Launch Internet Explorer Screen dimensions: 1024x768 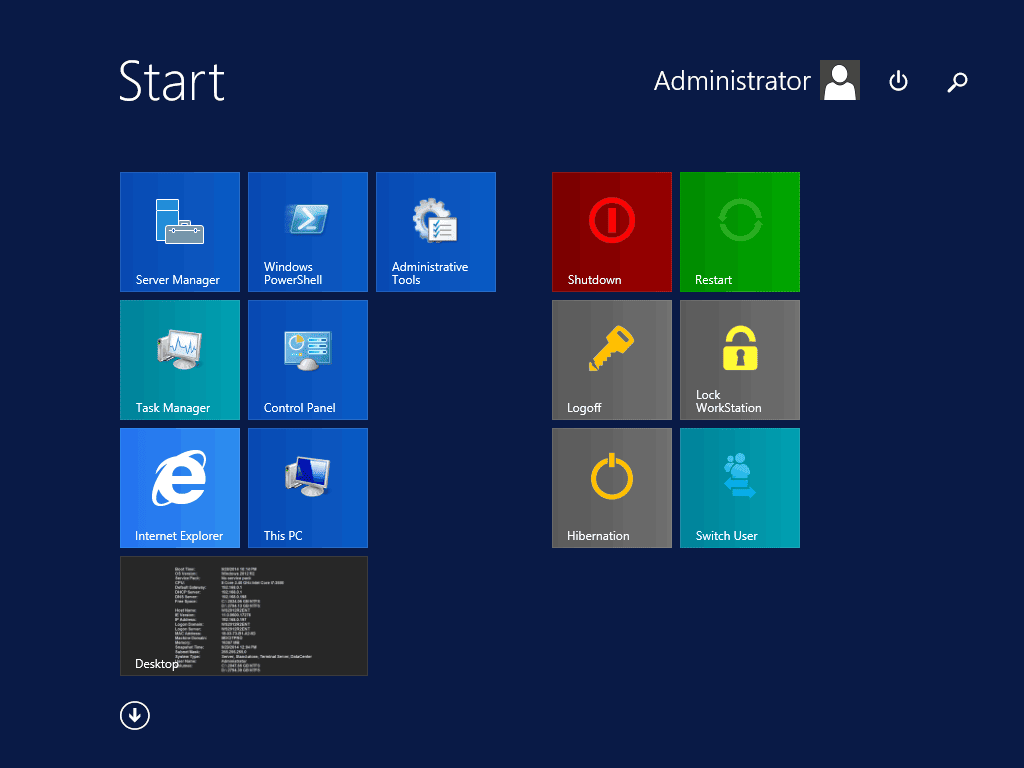[180, 488]
